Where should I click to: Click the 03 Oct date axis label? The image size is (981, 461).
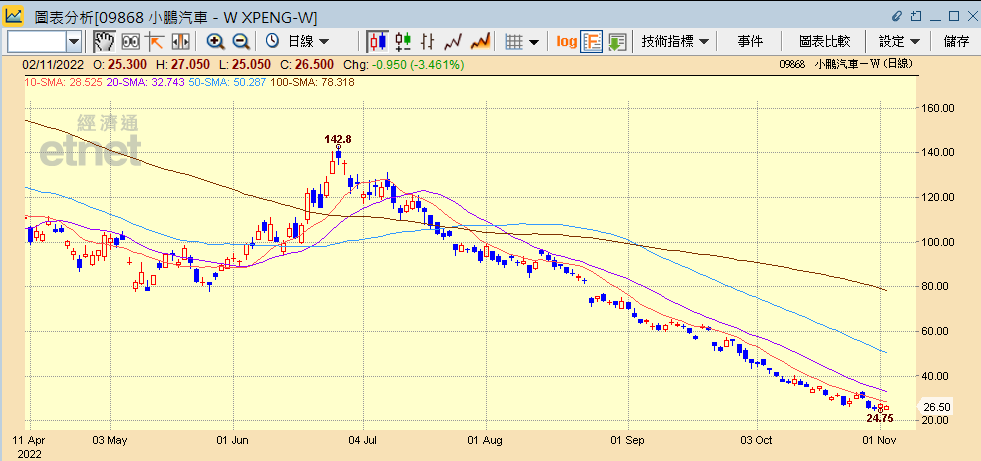tap(756, 440)
